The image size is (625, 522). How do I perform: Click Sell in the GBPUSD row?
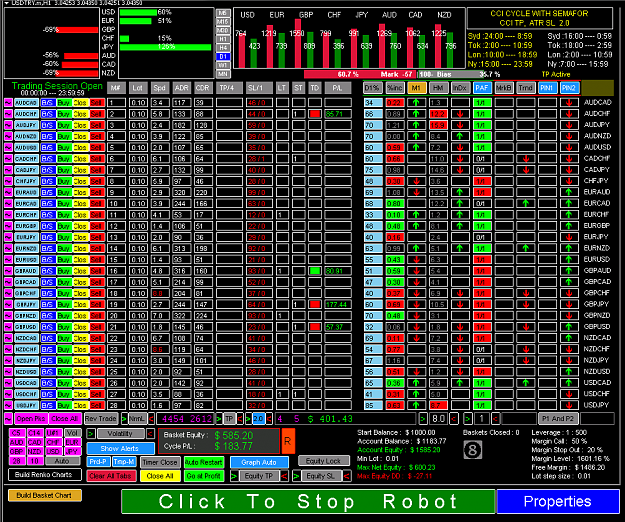pyautogui.click(x=96, y=327)
